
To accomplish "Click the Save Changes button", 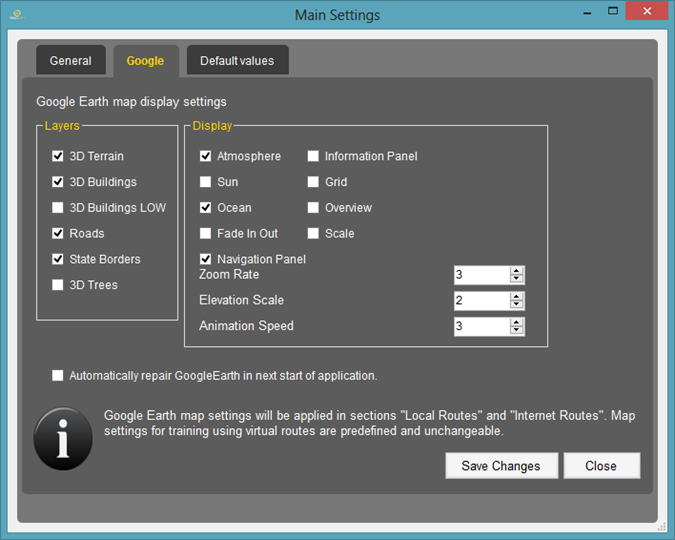I will 502,466.
